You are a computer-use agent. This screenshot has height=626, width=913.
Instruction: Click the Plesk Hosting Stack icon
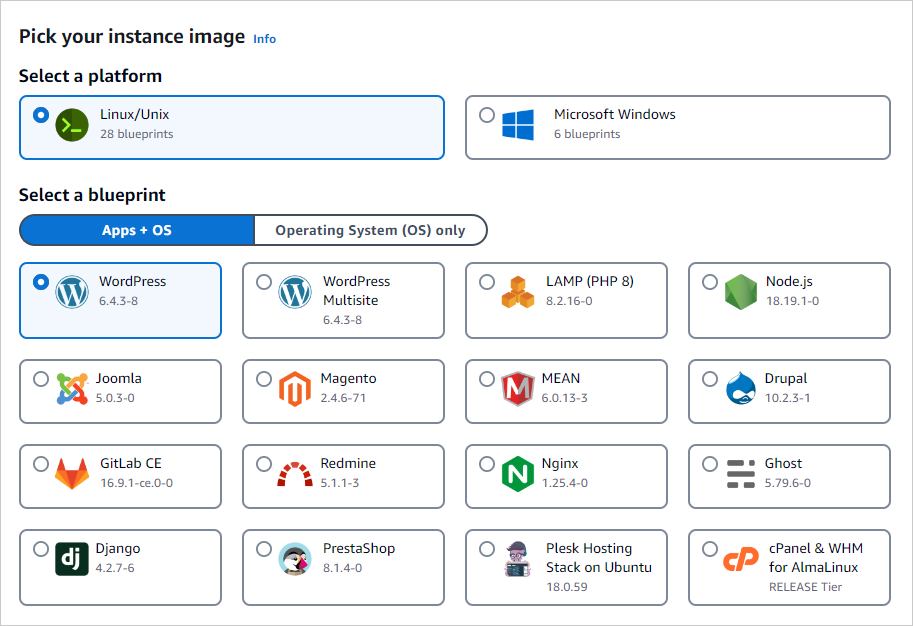pyautogui.click(x=518, y=559)
